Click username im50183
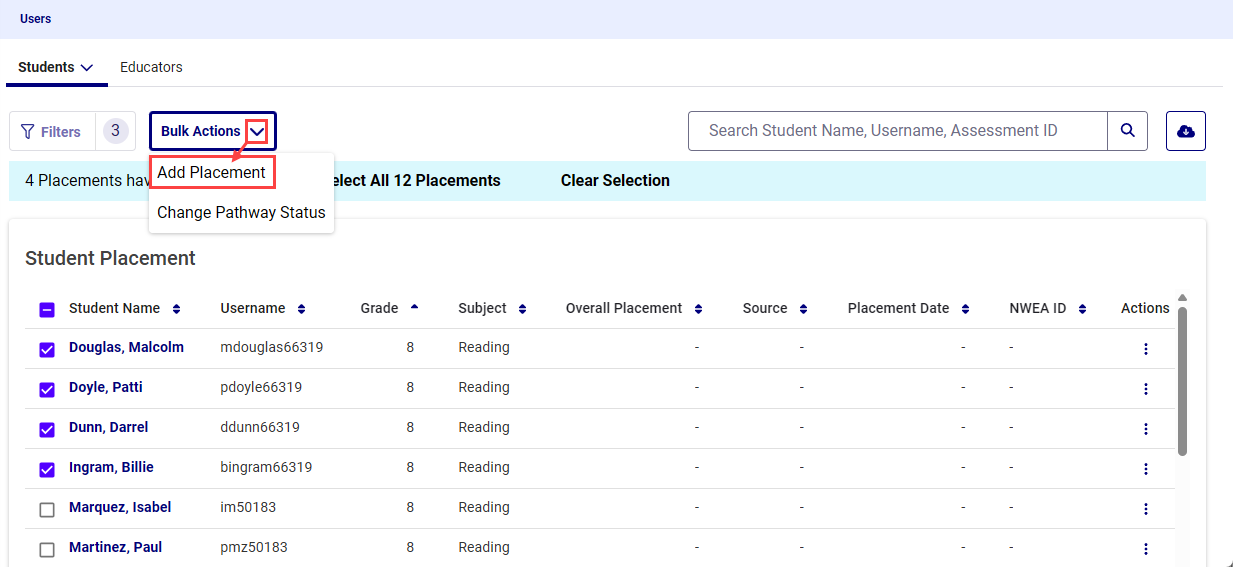The width and height of the screenshot is (1233, 567). (248, 507)
